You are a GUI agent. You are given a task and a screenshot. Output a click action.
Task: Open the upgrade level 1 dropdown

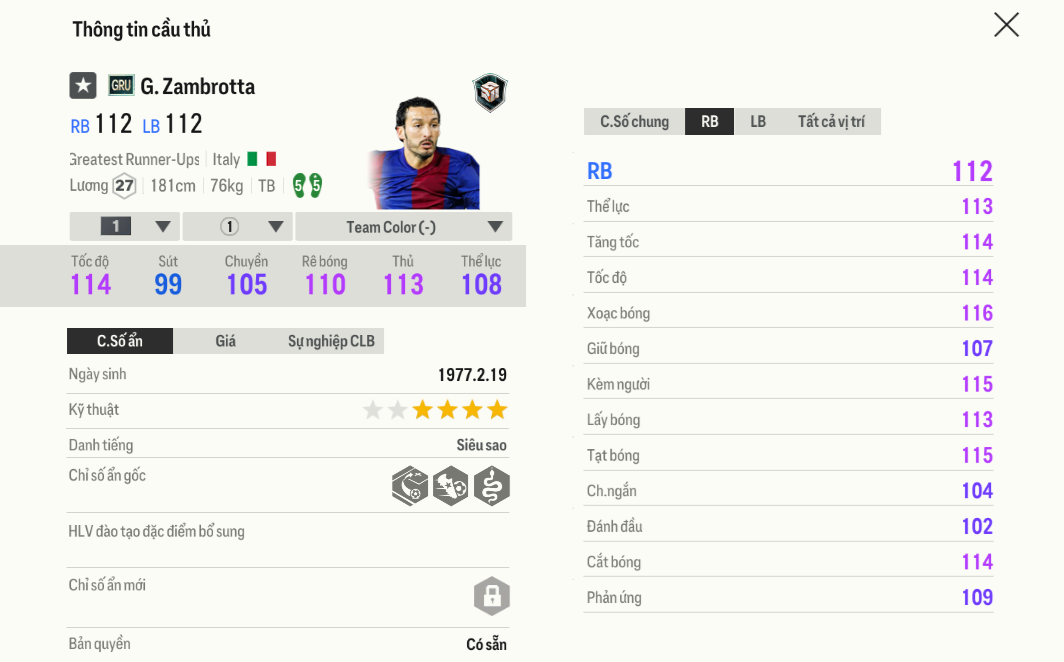point(125,227)
